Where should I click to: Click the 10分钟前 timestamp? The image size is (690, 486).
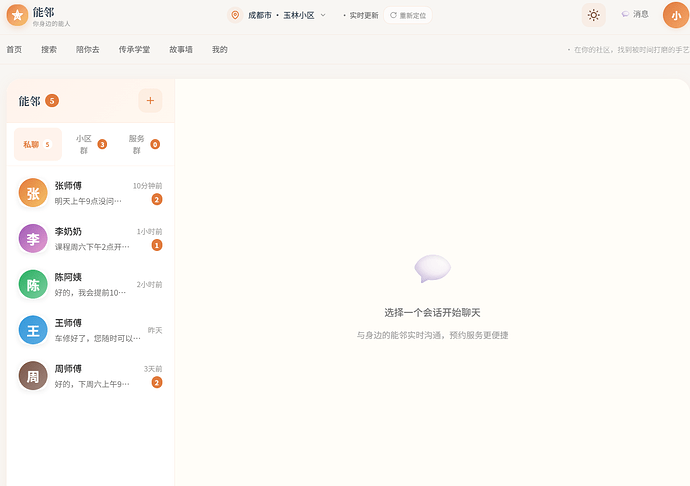[147, 186]
